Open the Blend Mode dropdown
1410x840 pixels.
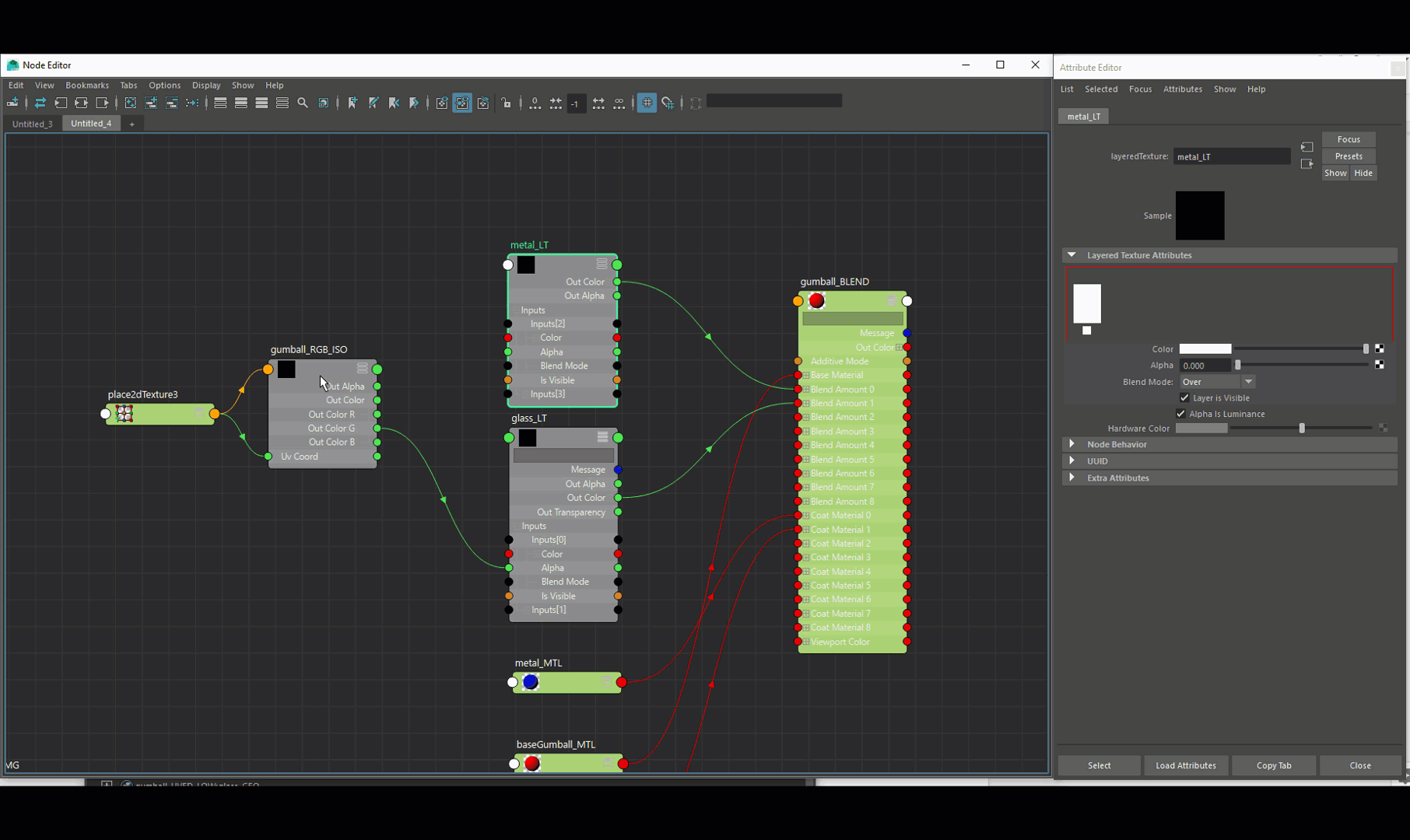tap(1217, 382)
